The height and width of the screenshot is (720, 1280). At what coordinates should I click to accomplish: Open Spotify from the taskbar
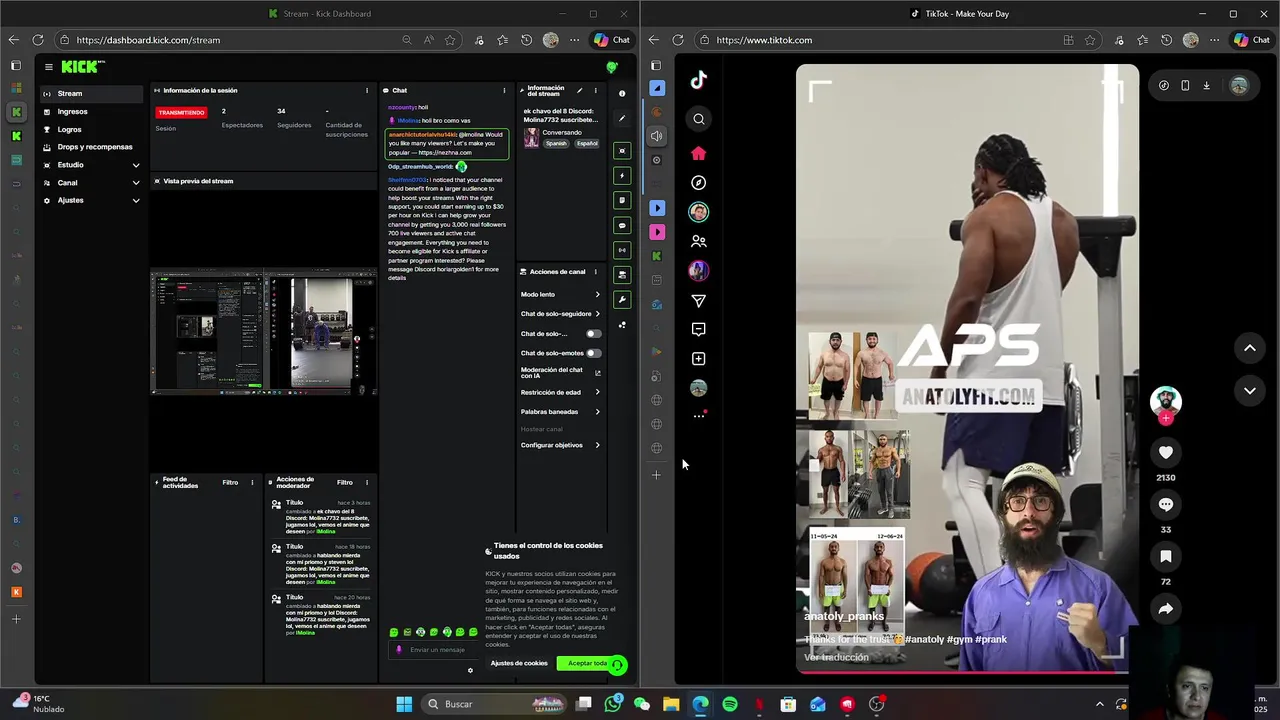point(730,704)
